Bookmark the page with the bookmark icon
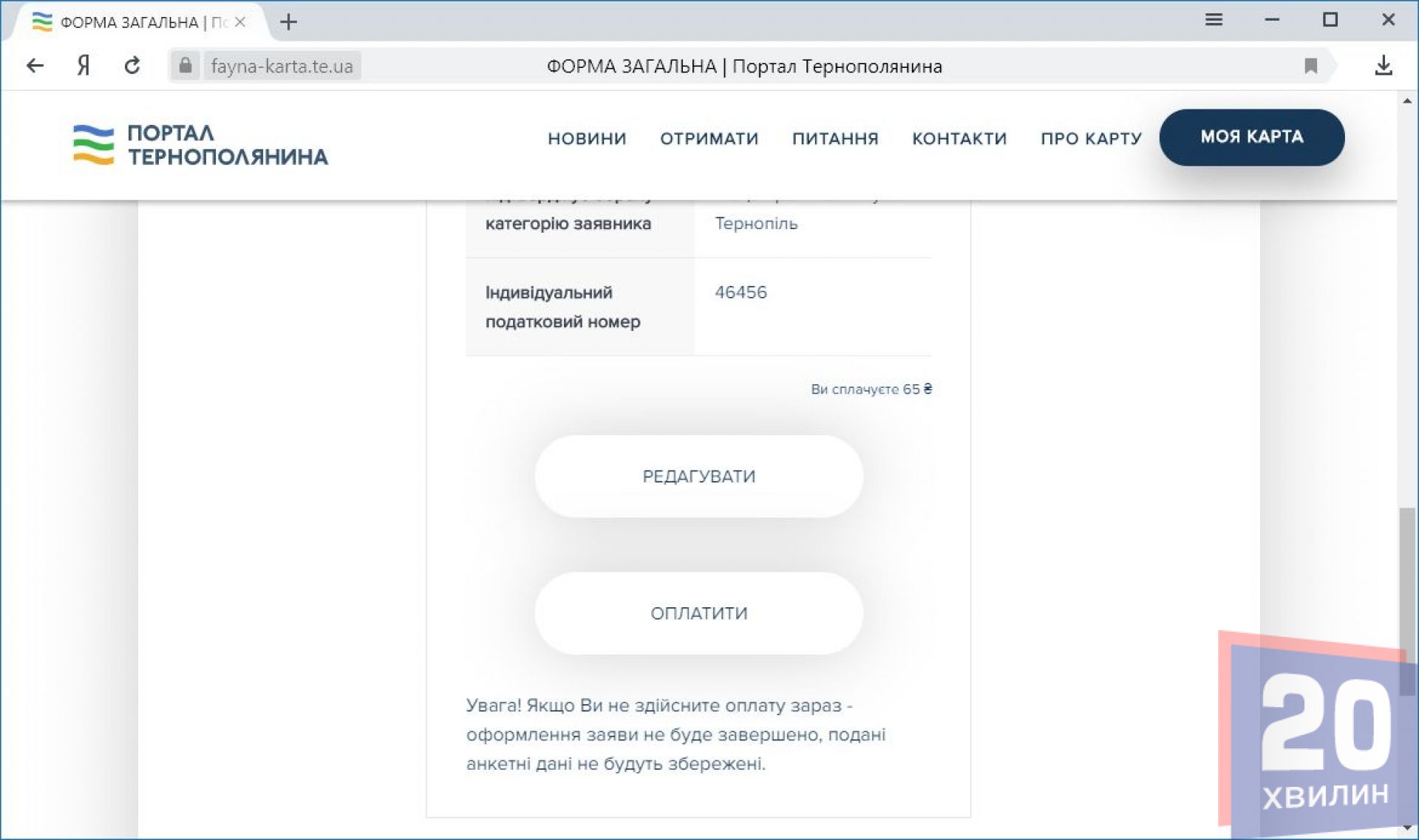Image resolution: width=1419 pixels, height=840 pixels. (1310, 66)
